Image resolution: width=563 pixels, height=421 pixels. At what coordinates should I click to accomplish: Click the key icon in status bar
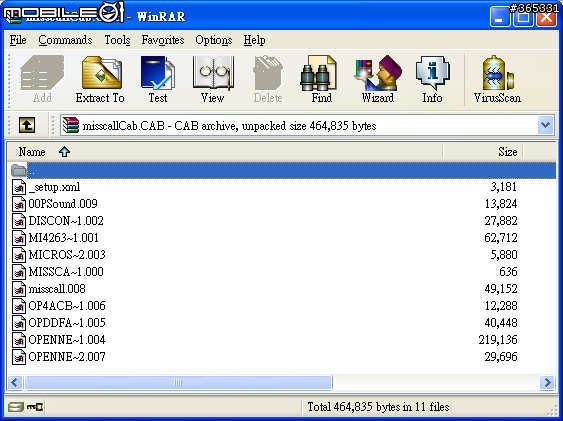35,407
